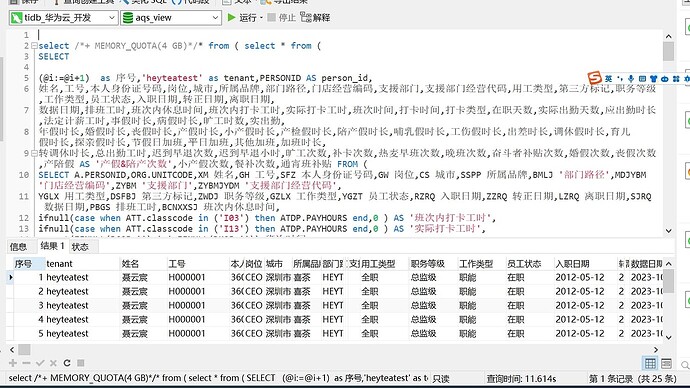Image resolution: width=690 pixels, height=388 pixels.
Task: Click the Sogou input method S logo
Action: 595,78
